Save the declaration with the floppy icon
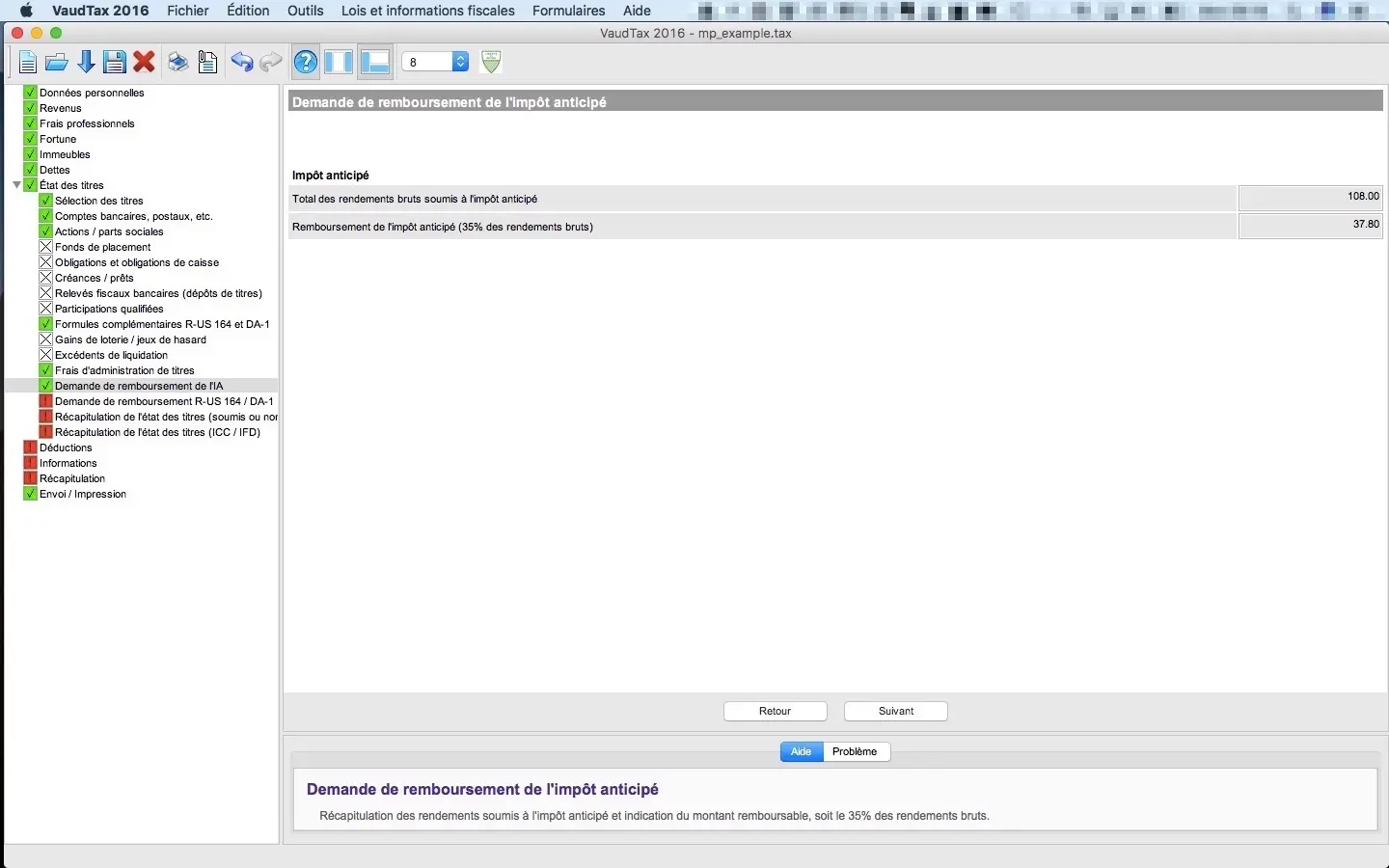 pyautogui.click(x=115, y=63)
